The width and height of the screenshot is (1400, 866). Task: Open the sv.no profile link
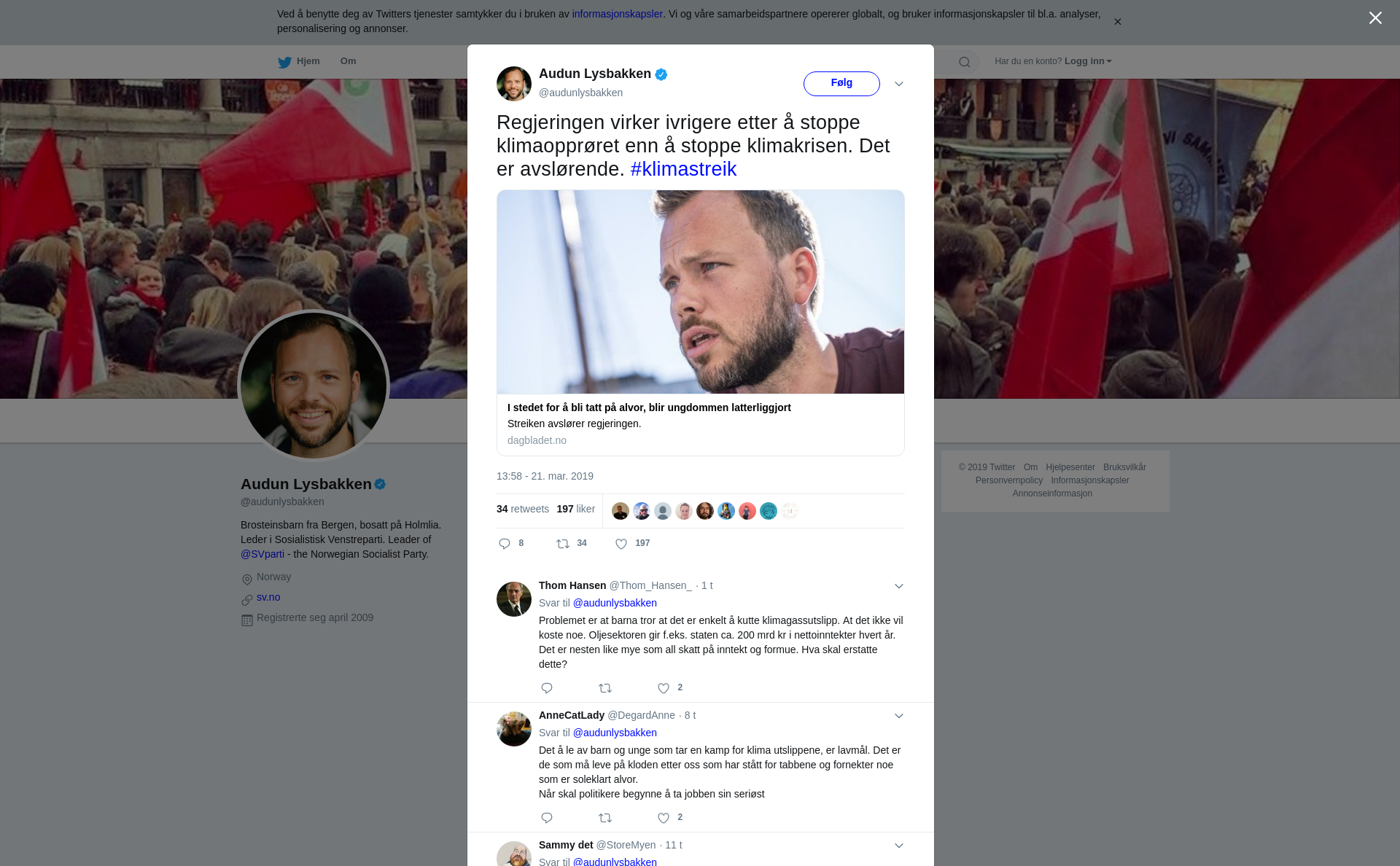point(268,597)
